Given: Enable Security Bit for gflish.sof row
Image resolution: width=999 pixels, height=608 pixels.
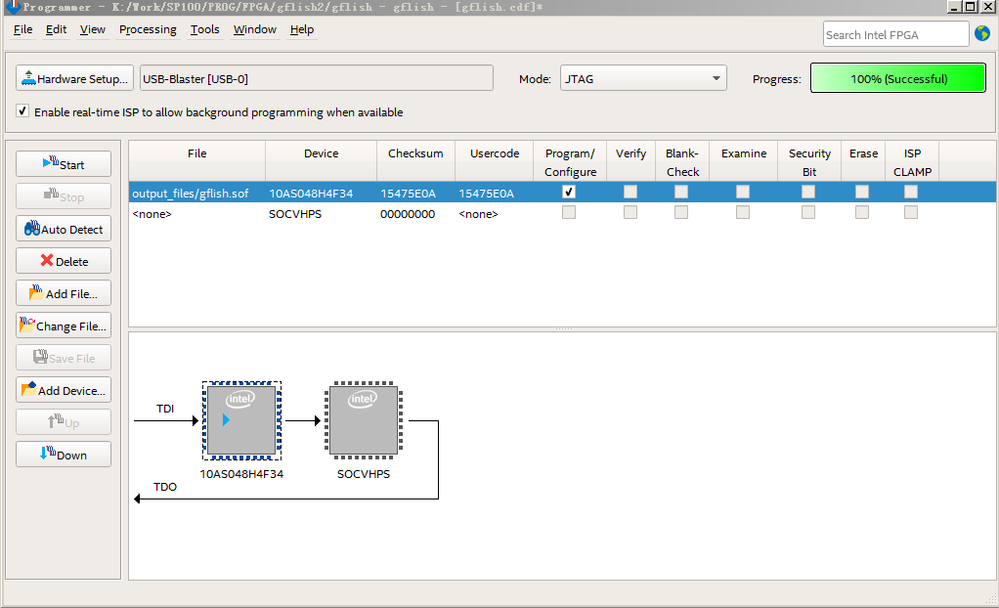Looking at the screenshot, I should pyautogui.click(x=809, y=192).
